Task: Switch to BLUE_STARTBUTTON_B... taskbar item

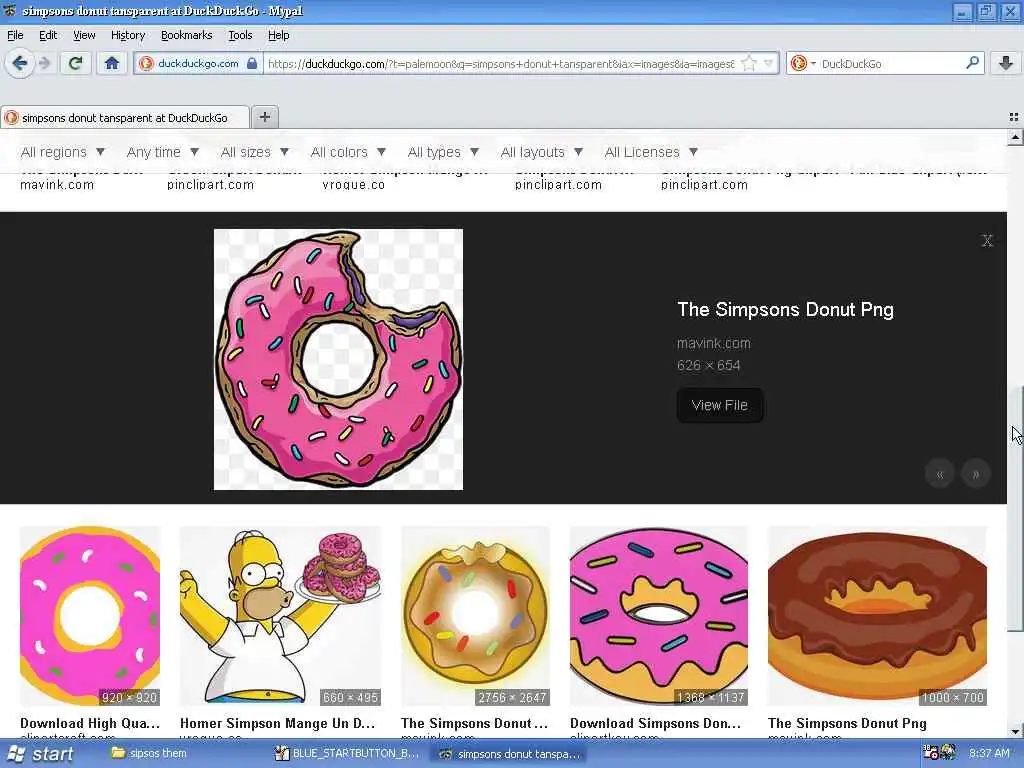Action: [x=347, y=754]
